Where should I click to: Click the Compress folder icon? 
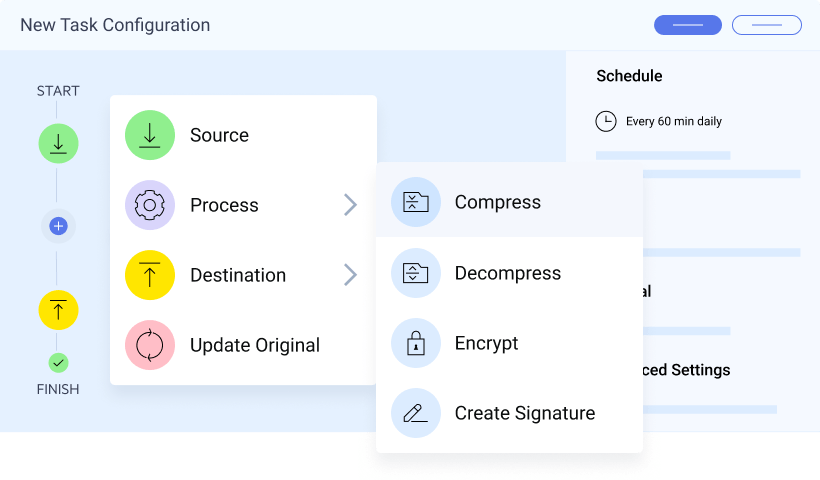[x=415, y=203]
